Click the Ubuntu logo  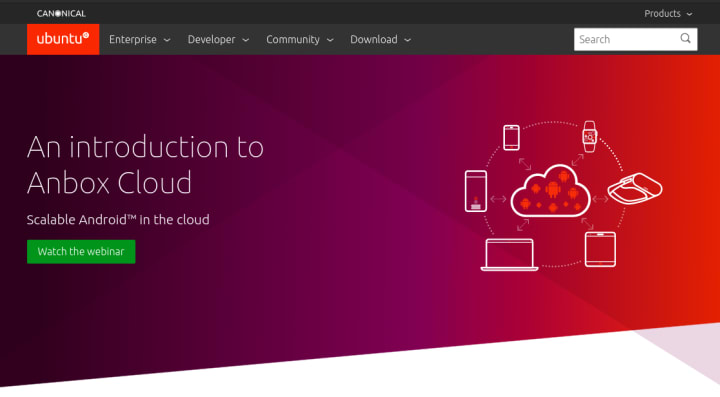coord(63,39)
